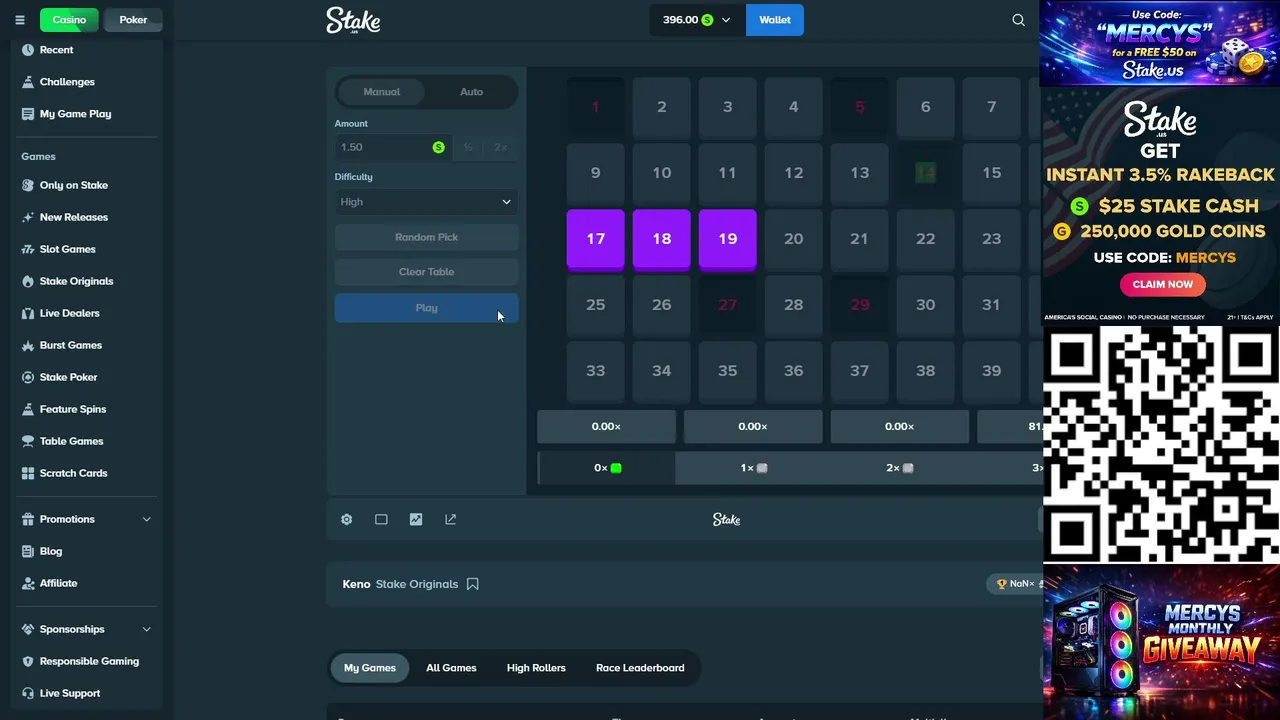Screen dimensions: 1280x720
Task: Click the NaN× trophy badge
Action: (1014, 584)
